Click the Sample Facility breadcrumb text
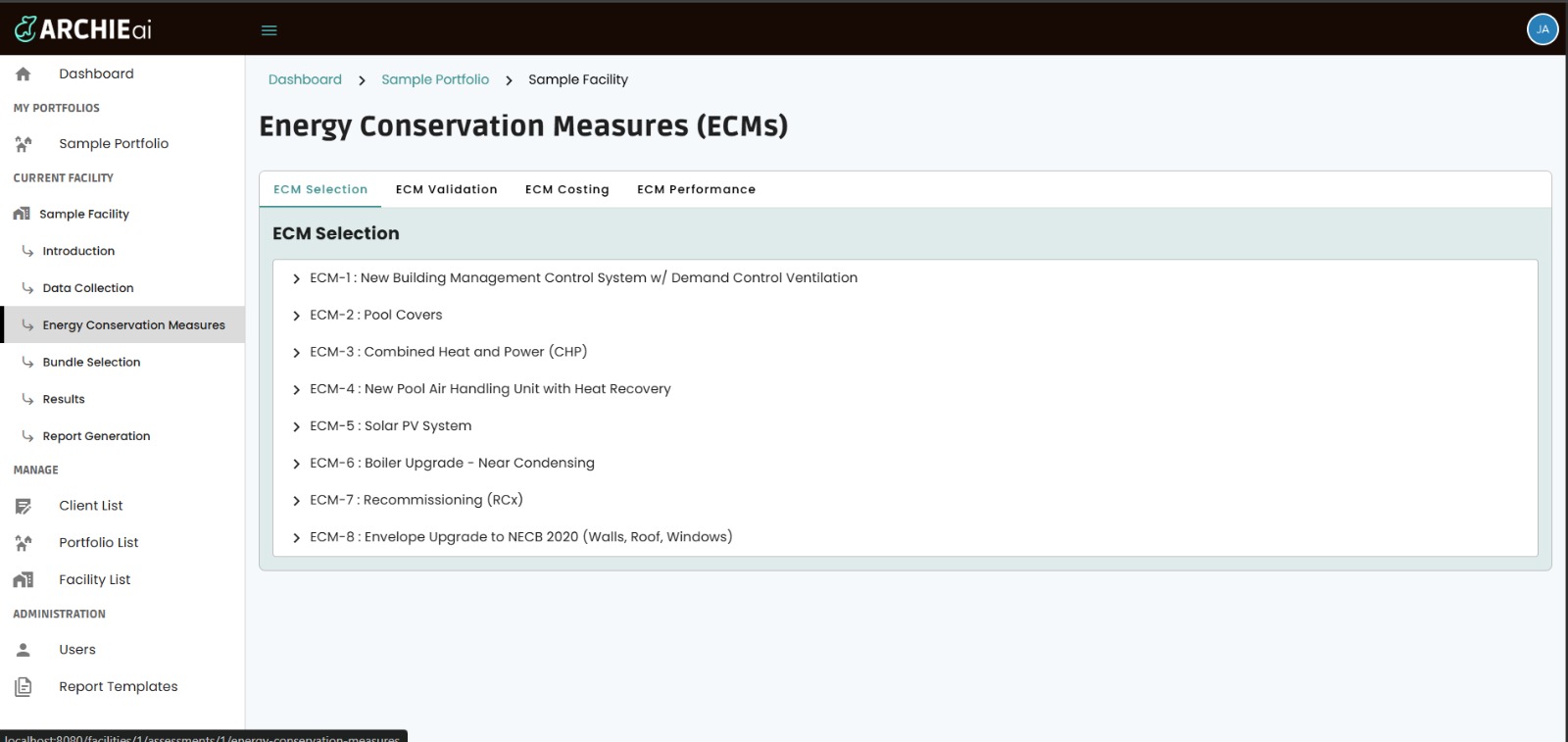Image resolution: width=1568 pixels, height=742 pixels. 578,79
